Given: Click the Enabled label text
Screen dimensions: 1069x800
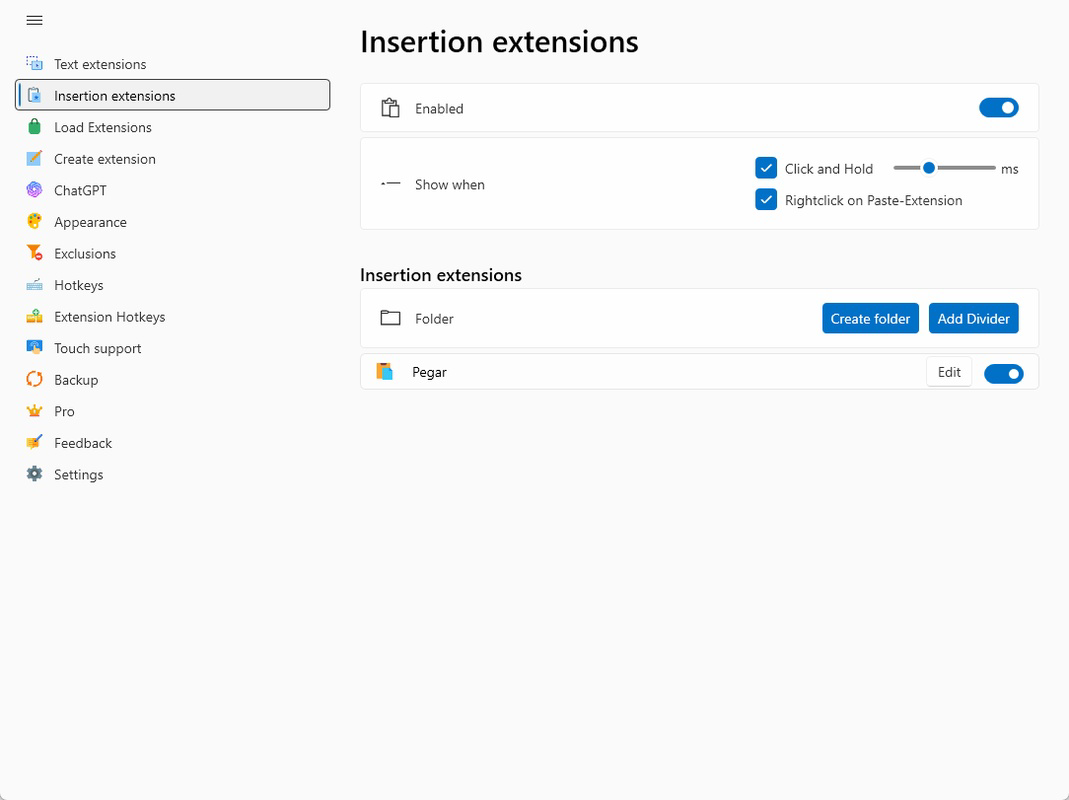Looking at the screenshot, I should 439,108.
